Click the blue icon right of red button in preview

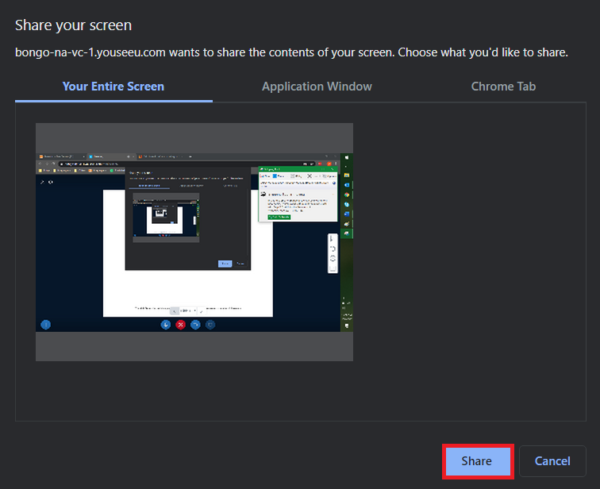(196, 325)
